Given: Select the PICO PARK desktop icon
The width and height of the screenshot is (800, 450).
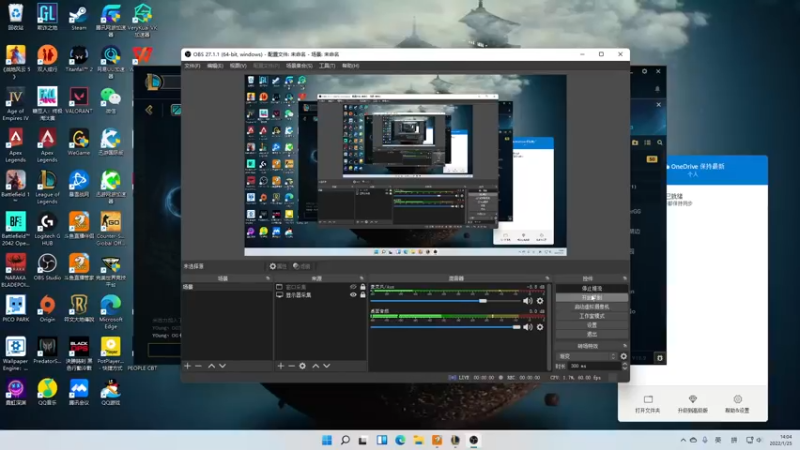Looking at the screenshot, I should pos(15,309).
